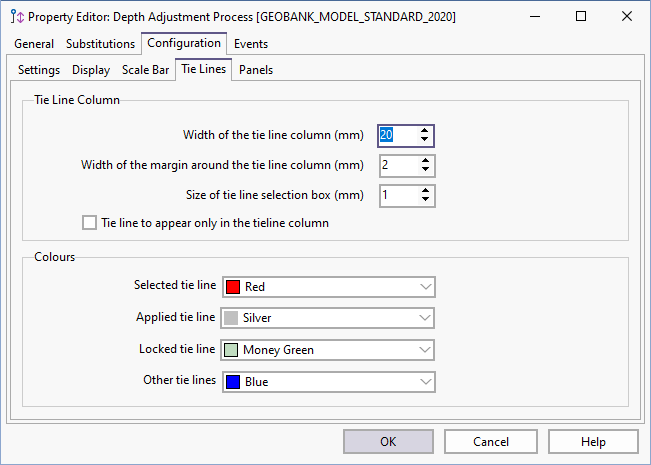The width and height of the screenshot is (651, 465).
Task: Click the red Selected tie line swatch
Action: (233, 287)
